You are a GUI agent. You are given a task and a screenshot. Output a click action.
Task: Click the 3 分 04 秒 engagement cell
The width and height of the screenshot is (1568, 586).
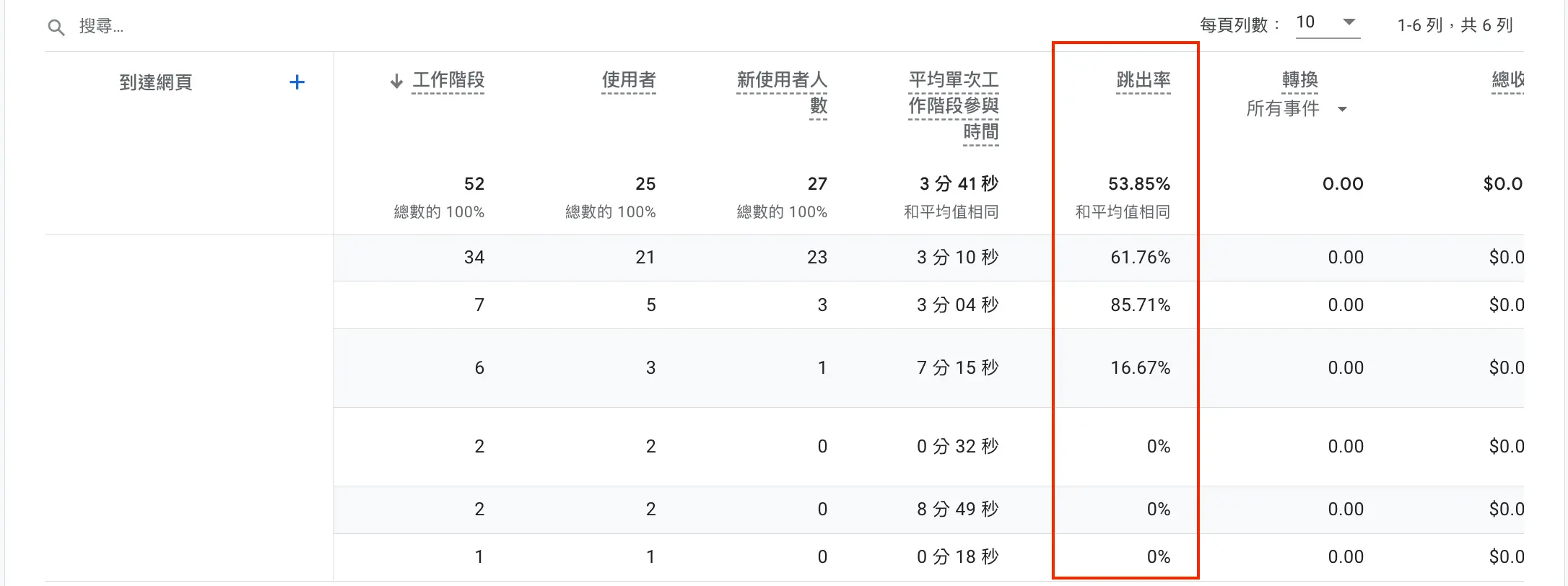coord(958,305)
